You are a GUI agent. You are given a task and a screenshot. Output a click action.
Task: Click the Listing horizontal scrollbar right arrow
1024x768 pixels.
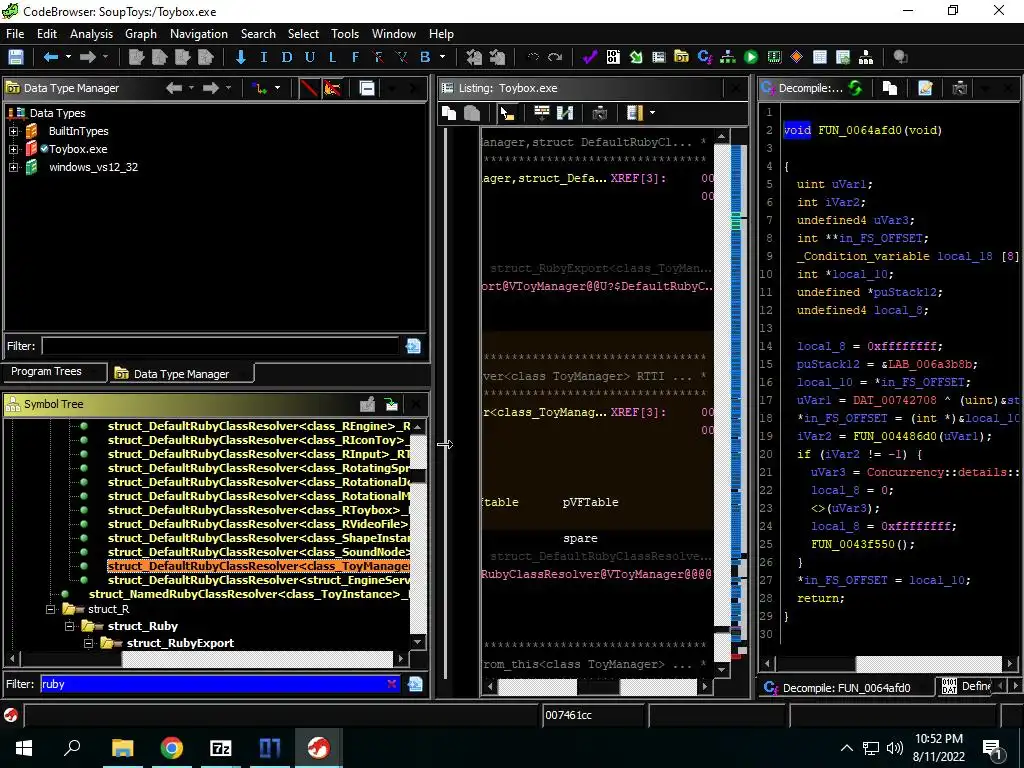point(704,686)
